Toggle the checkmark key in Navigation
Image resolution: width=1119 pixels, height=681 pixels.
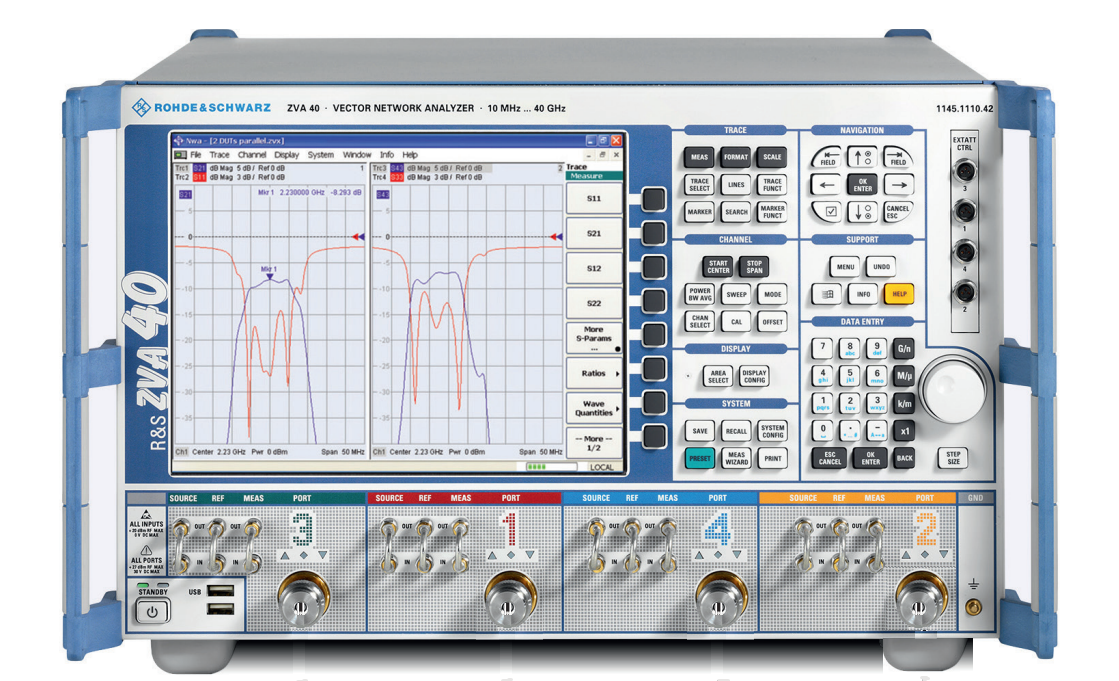828,212
